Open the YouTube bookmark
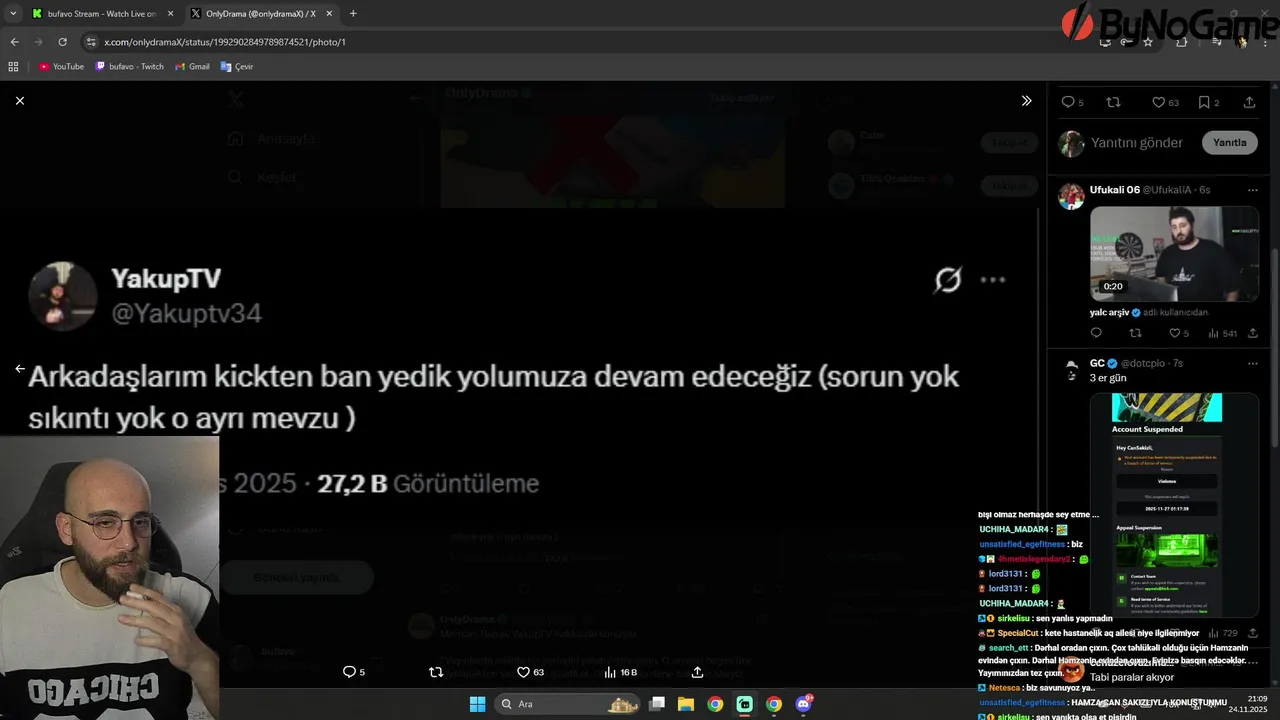 pyautogui.click(x=61, y=66)
